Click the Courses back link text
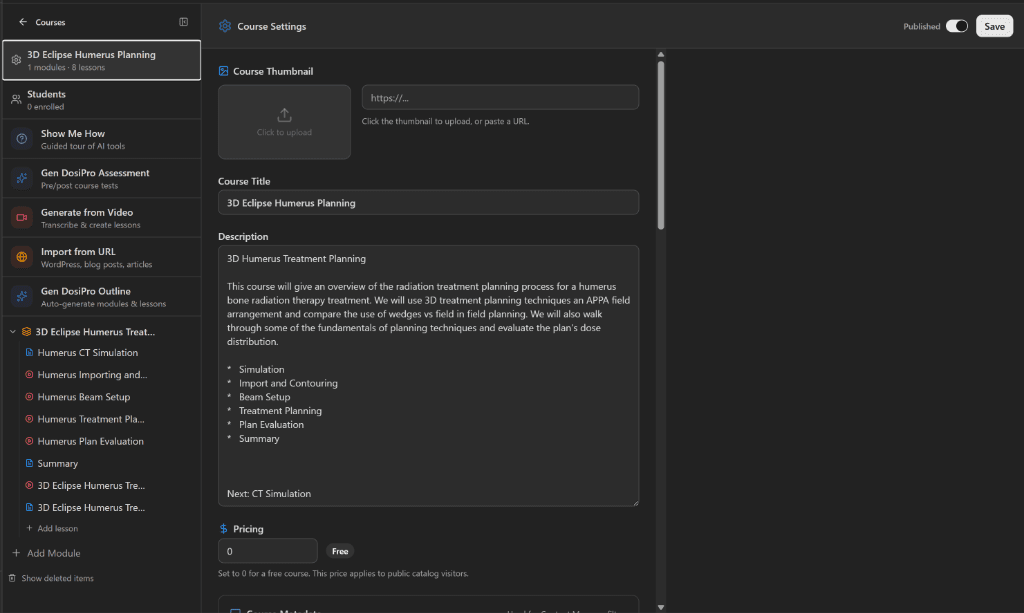This screenshot has width=1024, height=613. [x=50, y=22]
